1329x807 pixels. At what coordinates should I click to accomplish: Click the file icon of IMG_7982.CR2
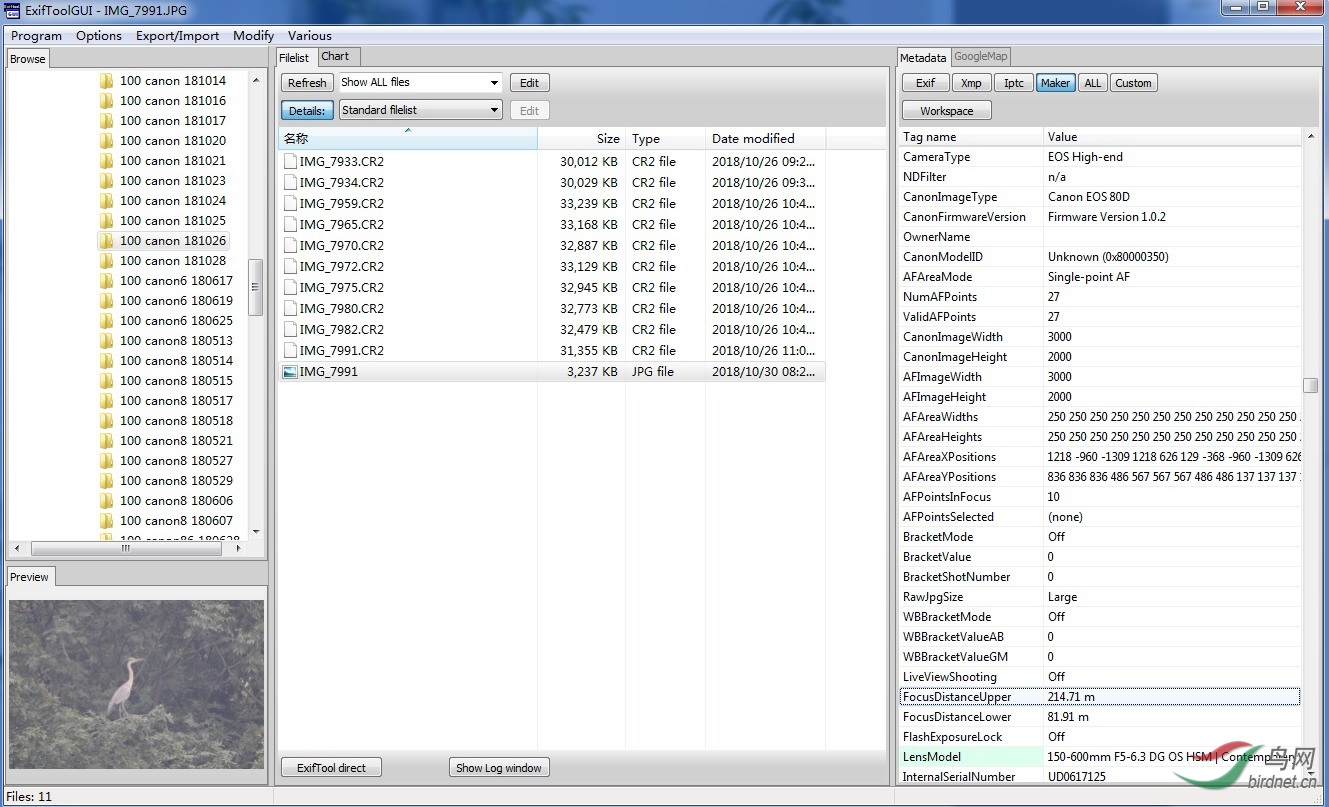pos(290,330)
